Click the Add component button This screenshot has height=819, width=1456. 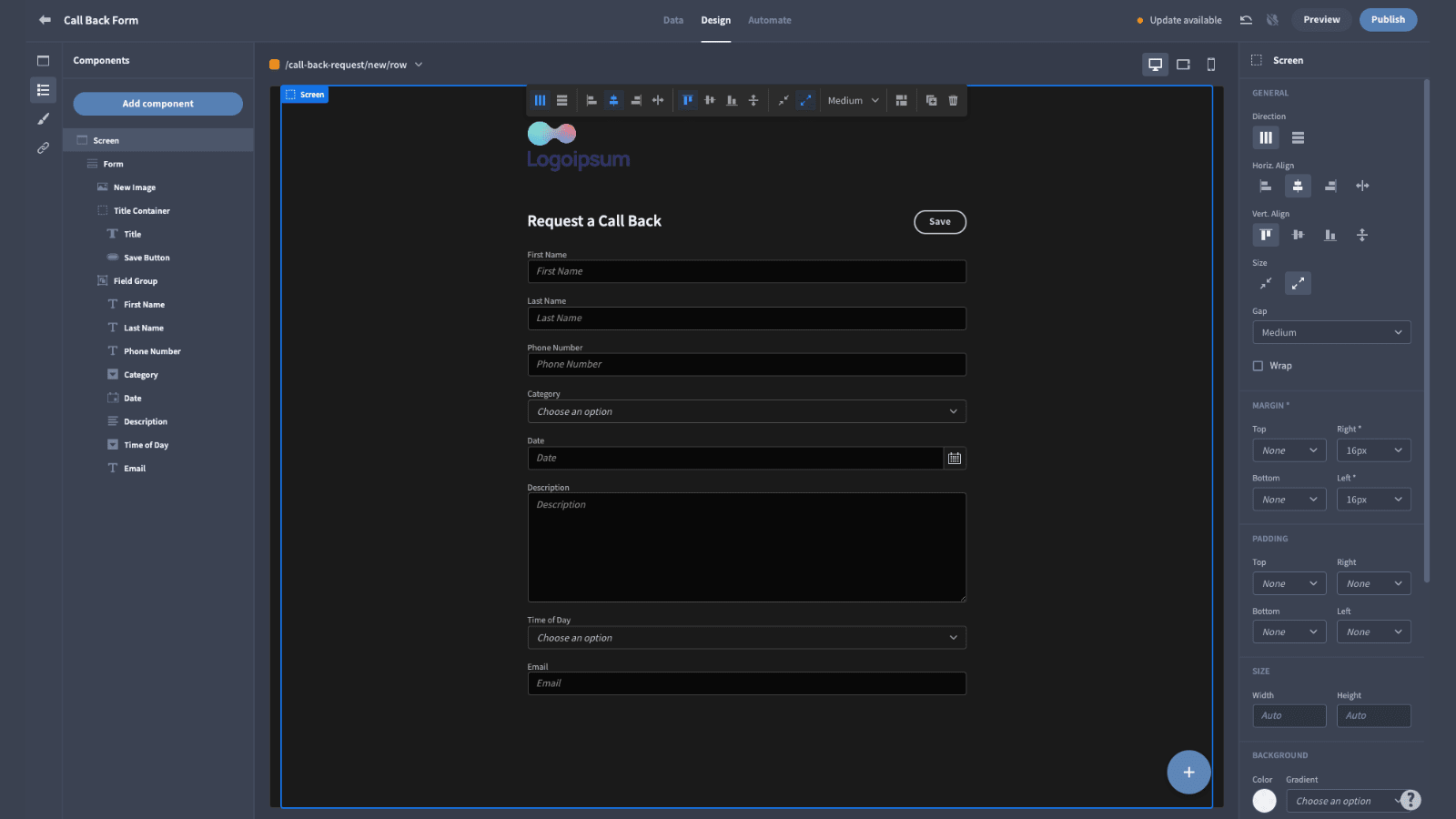[157, 104]
